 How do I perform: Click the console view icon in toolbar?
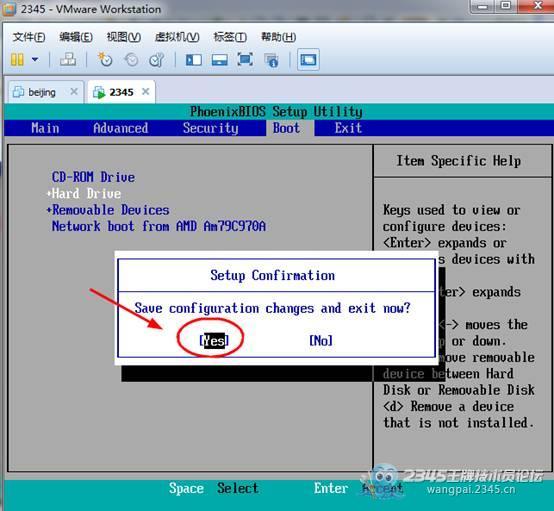308,60
